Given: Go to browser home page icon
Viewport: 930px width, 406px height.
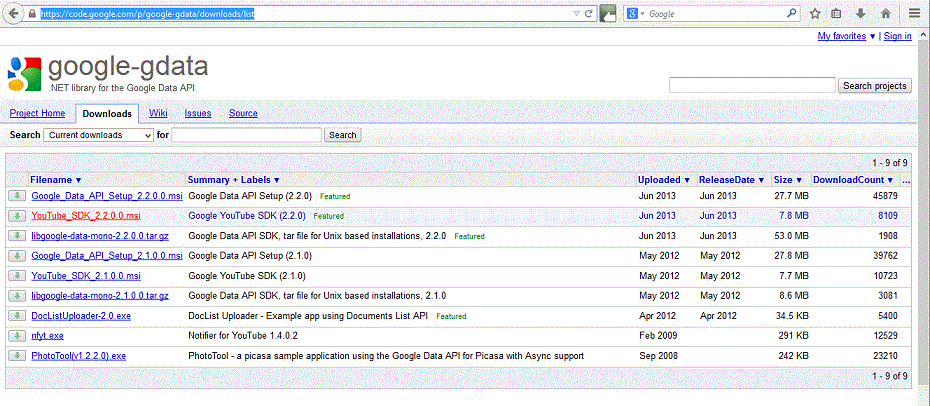Looking at the screenshot, I should coord(886,13).
